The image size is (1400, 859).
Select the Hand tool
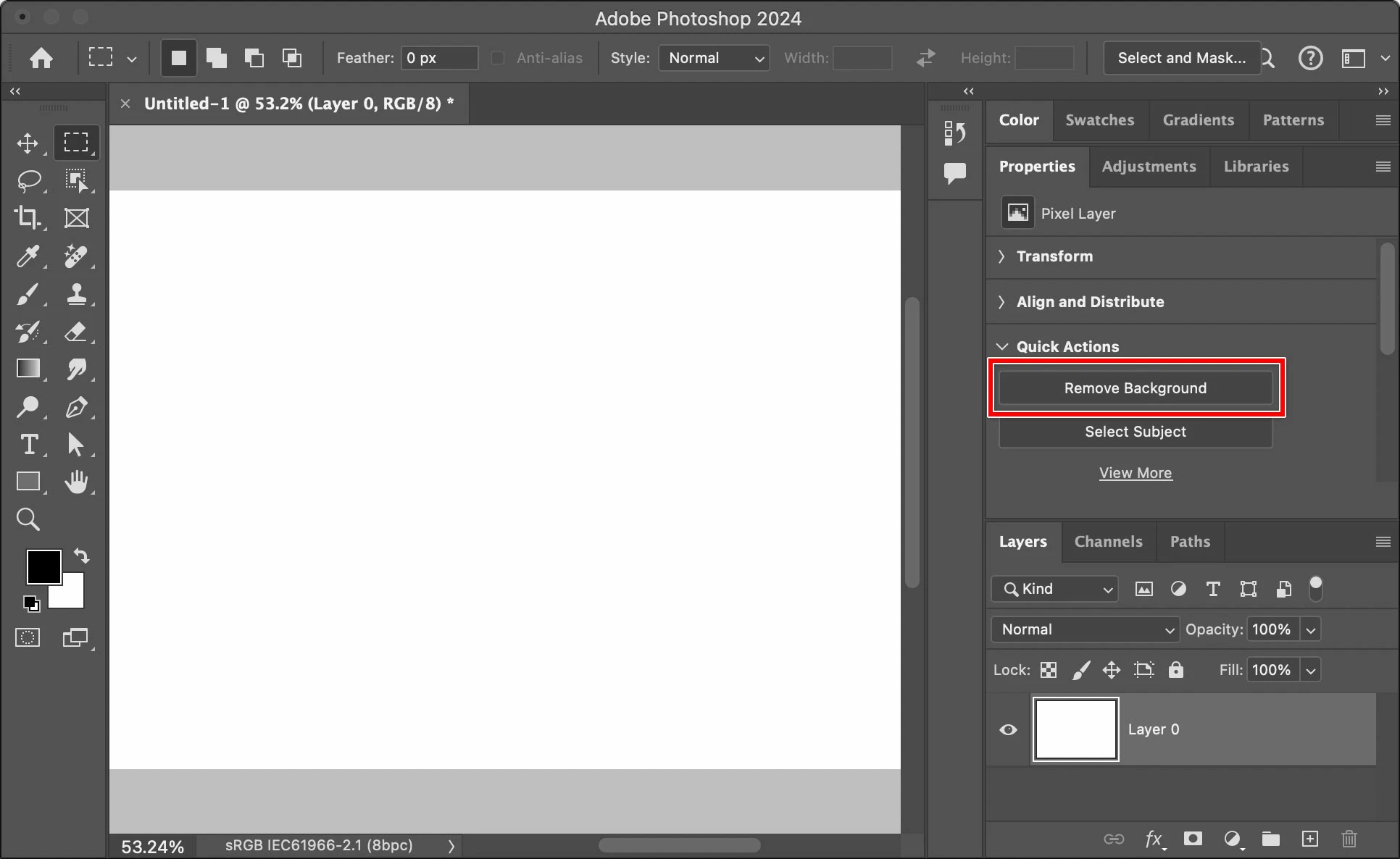(76, 482)
